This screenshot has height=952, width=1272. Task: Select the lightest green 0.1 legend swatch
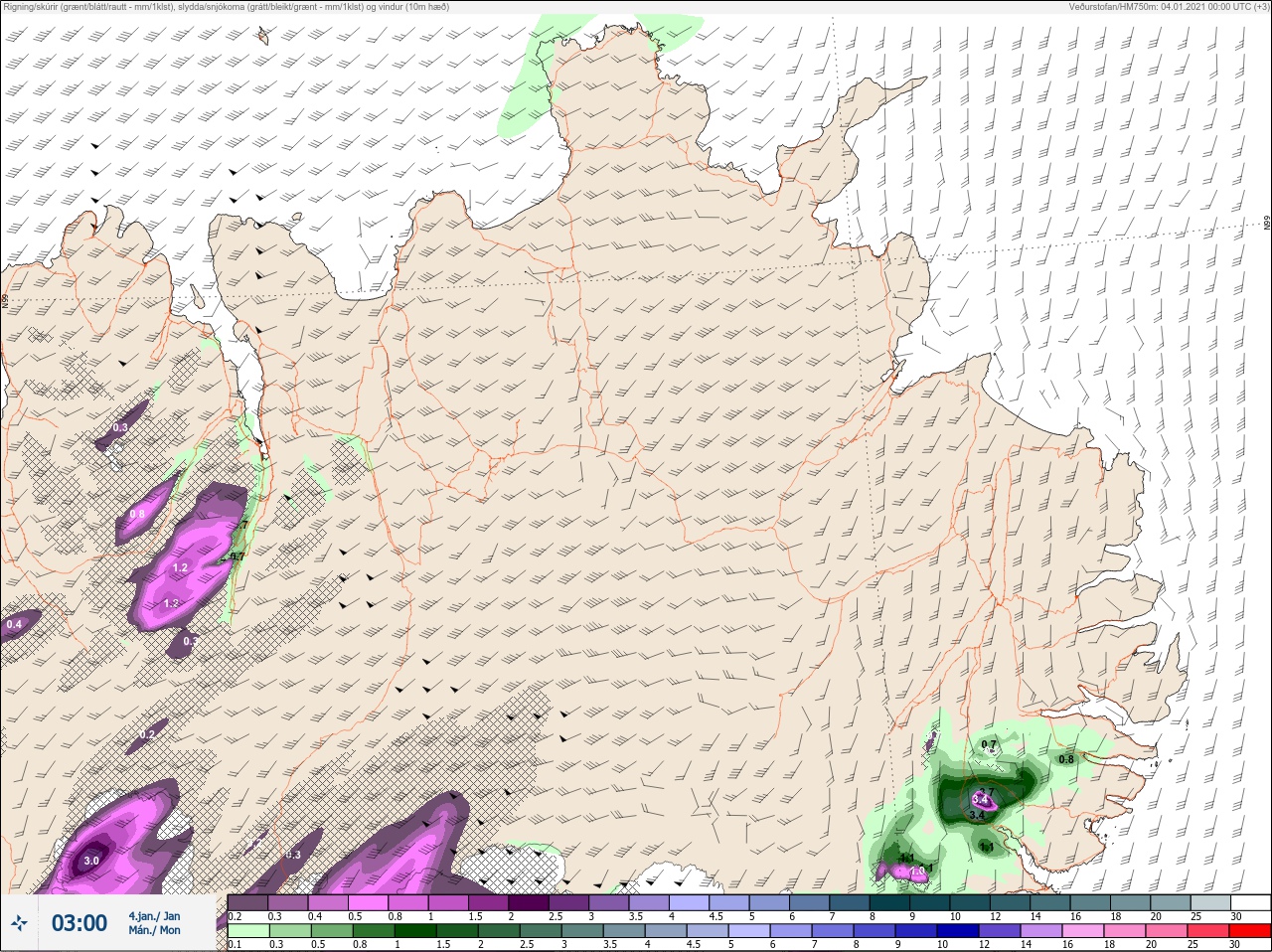click(x=247, y=932)
